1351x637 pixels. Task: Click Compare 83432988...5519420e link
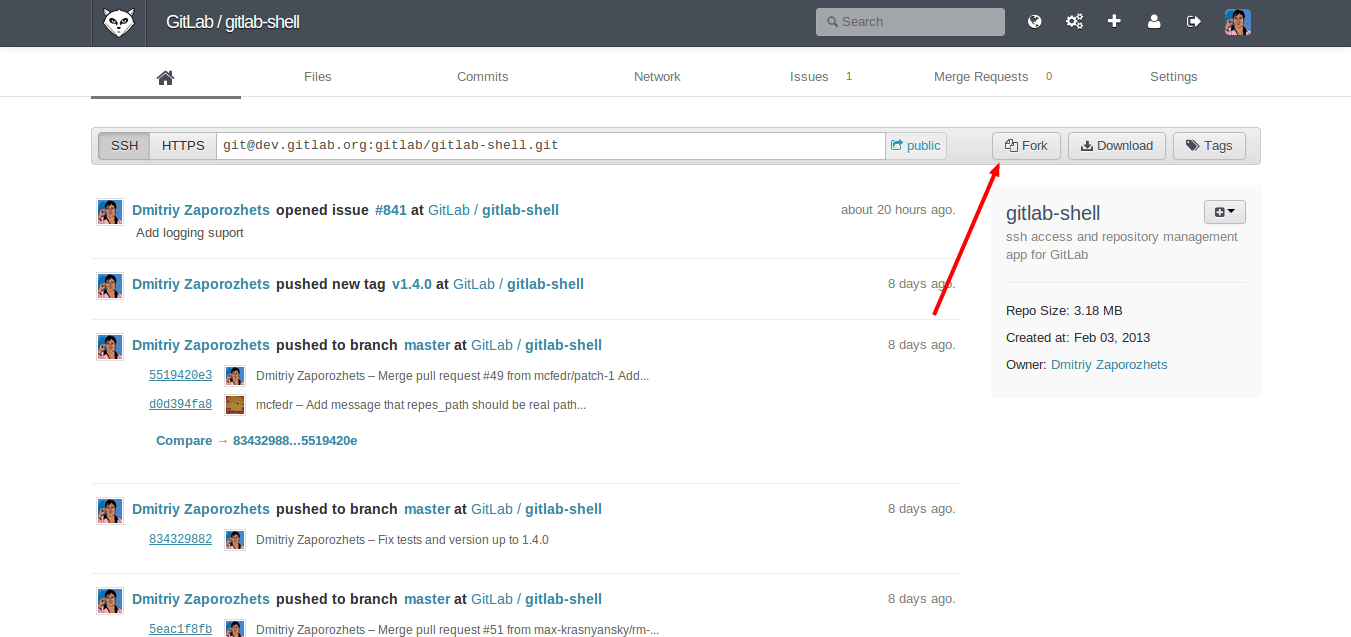pos(256,441)
